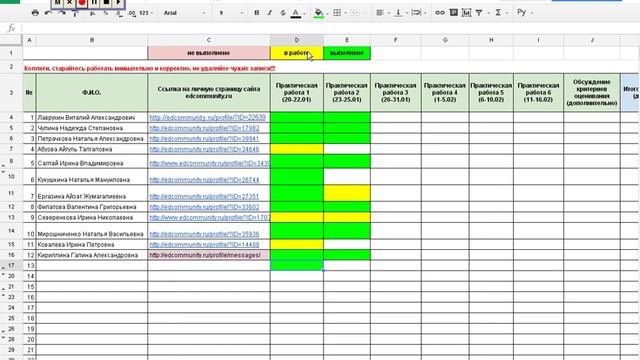640x360 pixels.
Task: Toggle italic formatting
Action: pos(270,13)
